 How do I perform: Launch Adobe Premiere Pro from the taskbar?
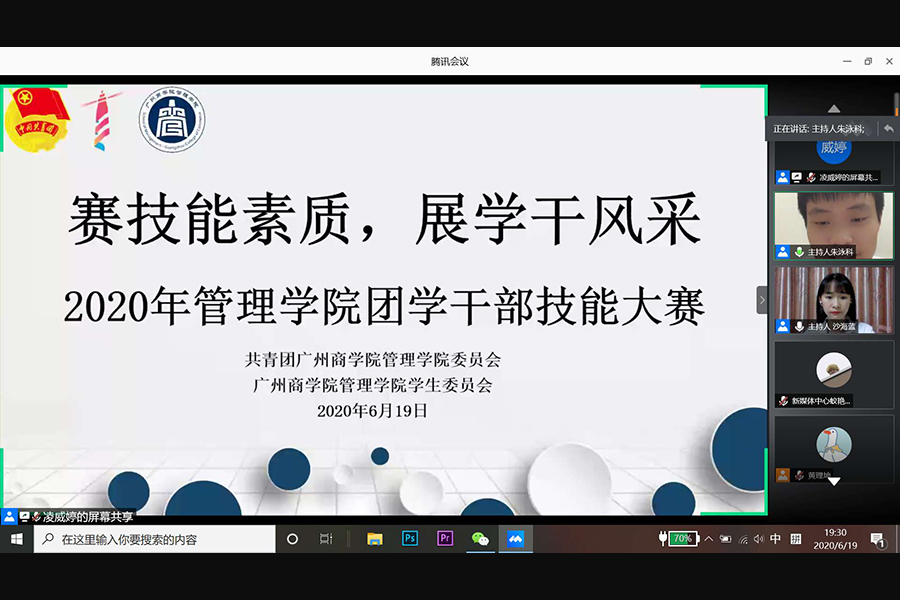[x=444, y=538]
